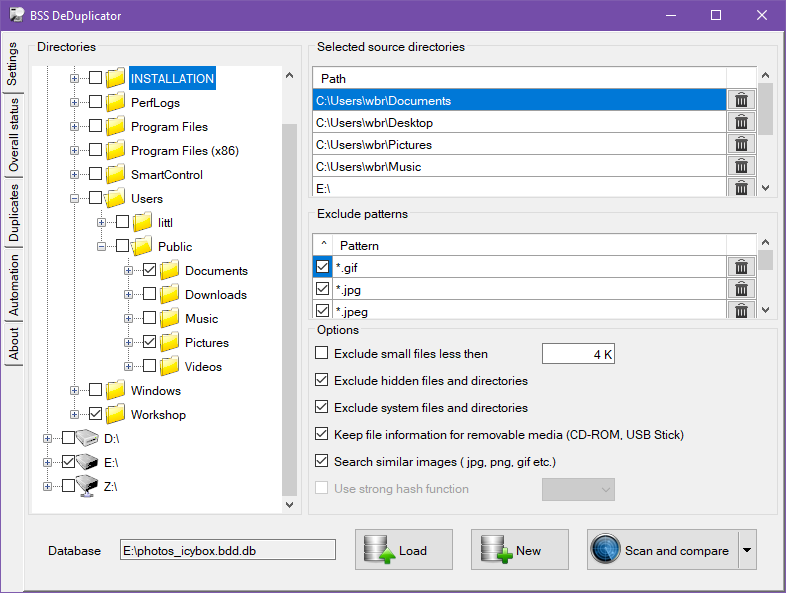
Task: Open the Scan and compare dropdown arrow
Action: (x=747, y=550)
